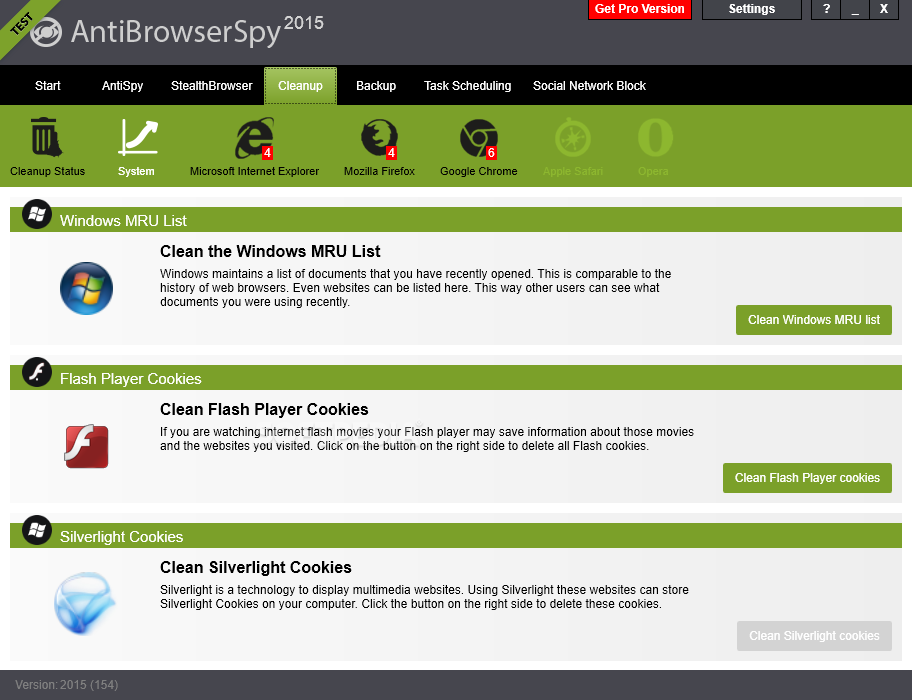Open help with the question mark button

826,9
